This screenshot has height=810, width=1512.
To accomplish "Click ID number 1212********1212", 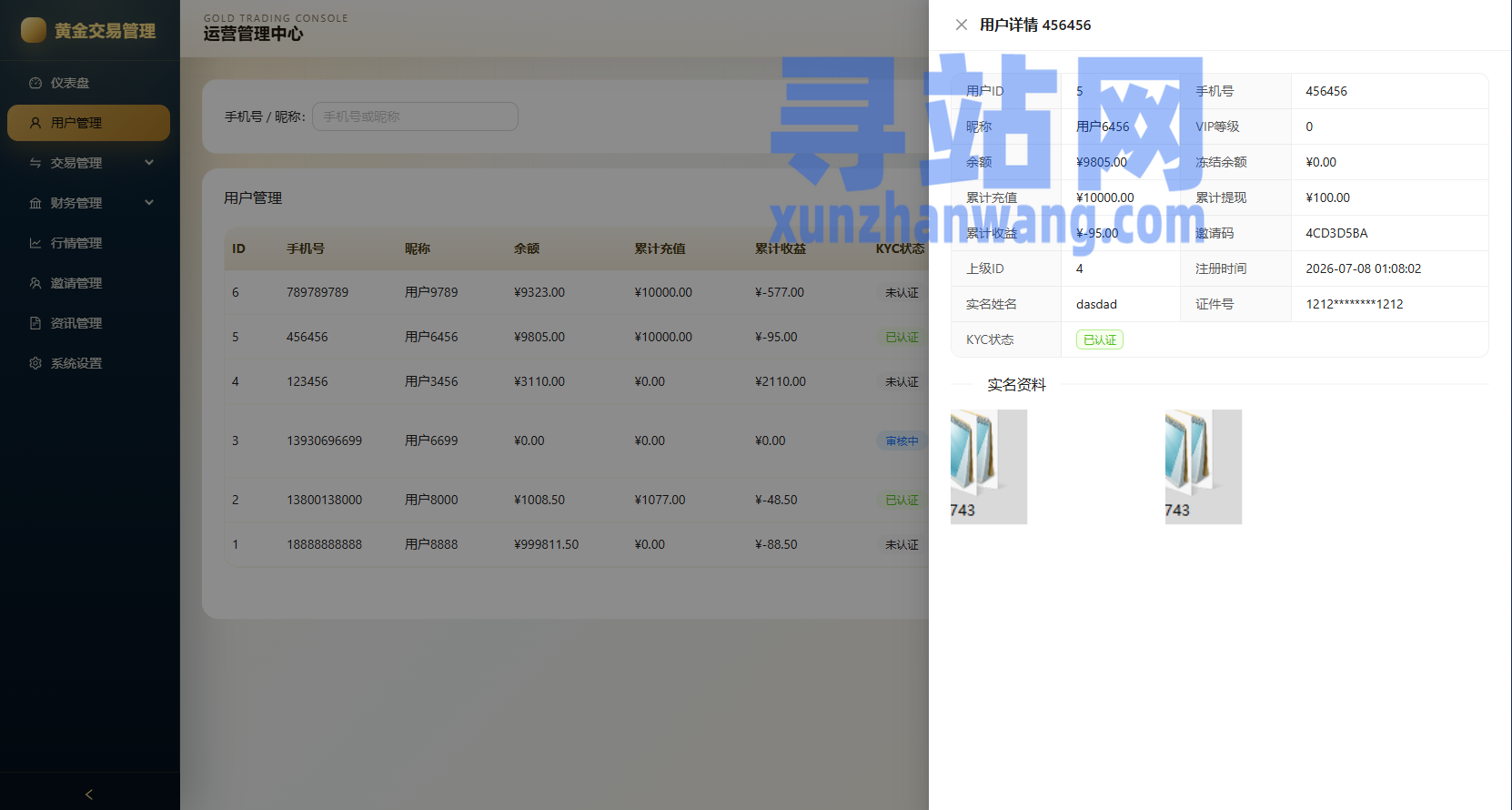I will pos(1355,304).
